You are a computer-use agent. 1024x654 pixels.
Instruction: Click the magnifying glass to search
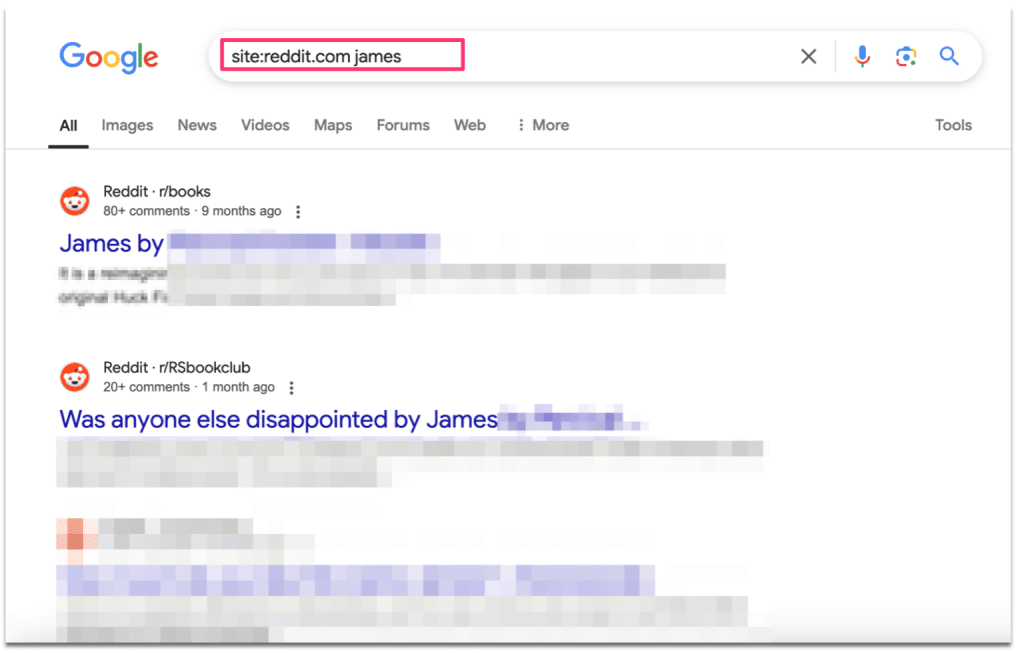click(948, 57)
